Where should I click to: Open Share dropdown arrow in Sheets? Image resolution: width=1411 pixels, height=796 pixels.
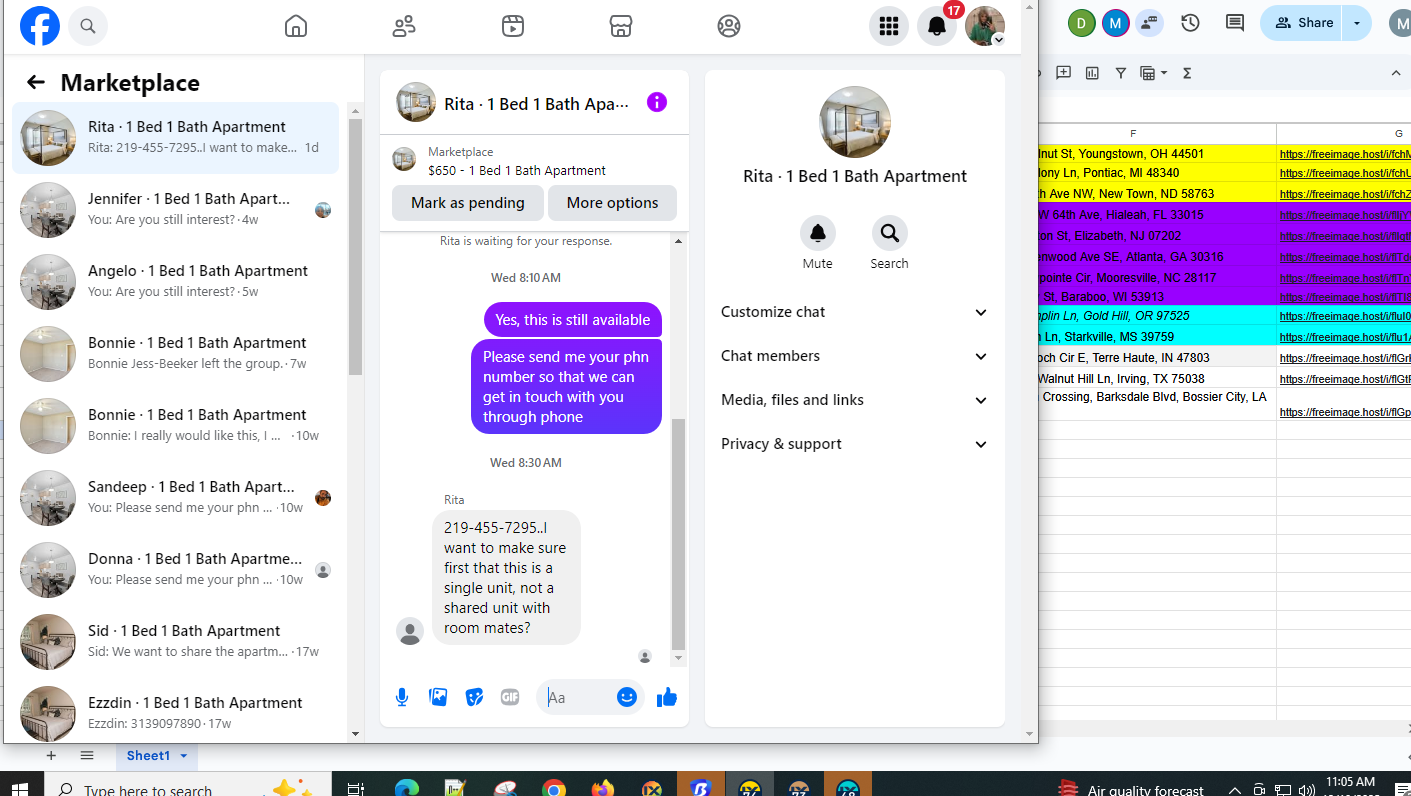coord(1357,23)
